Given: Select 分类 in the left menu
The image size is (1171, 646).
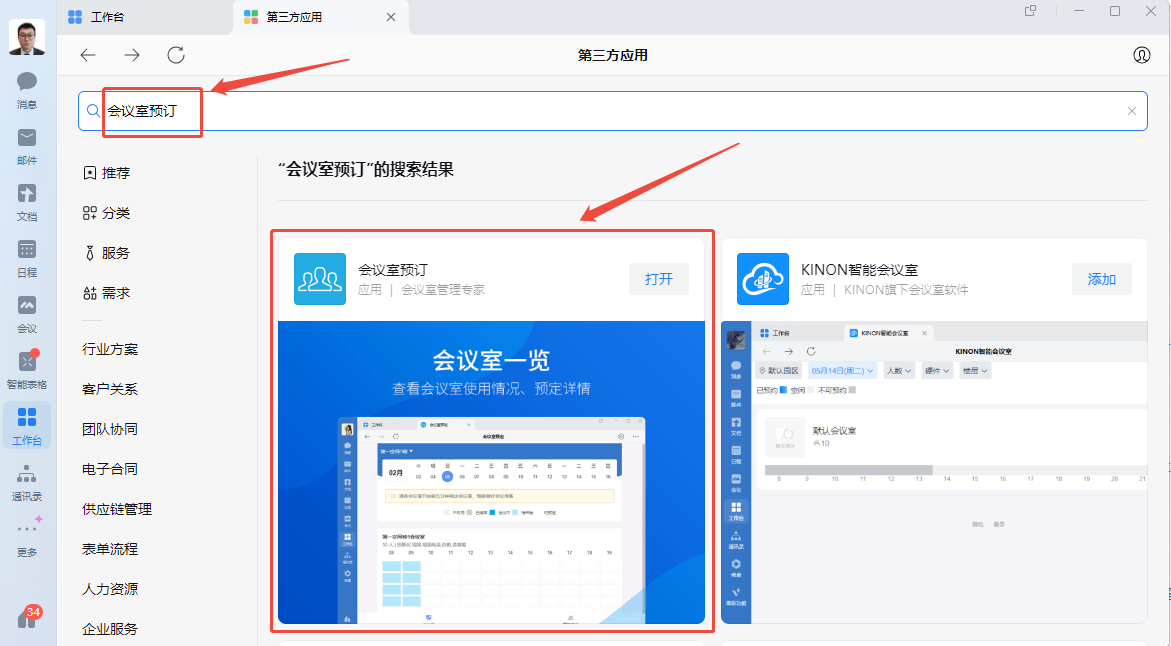Looking at the screenshot, I should tap(106, 213).
